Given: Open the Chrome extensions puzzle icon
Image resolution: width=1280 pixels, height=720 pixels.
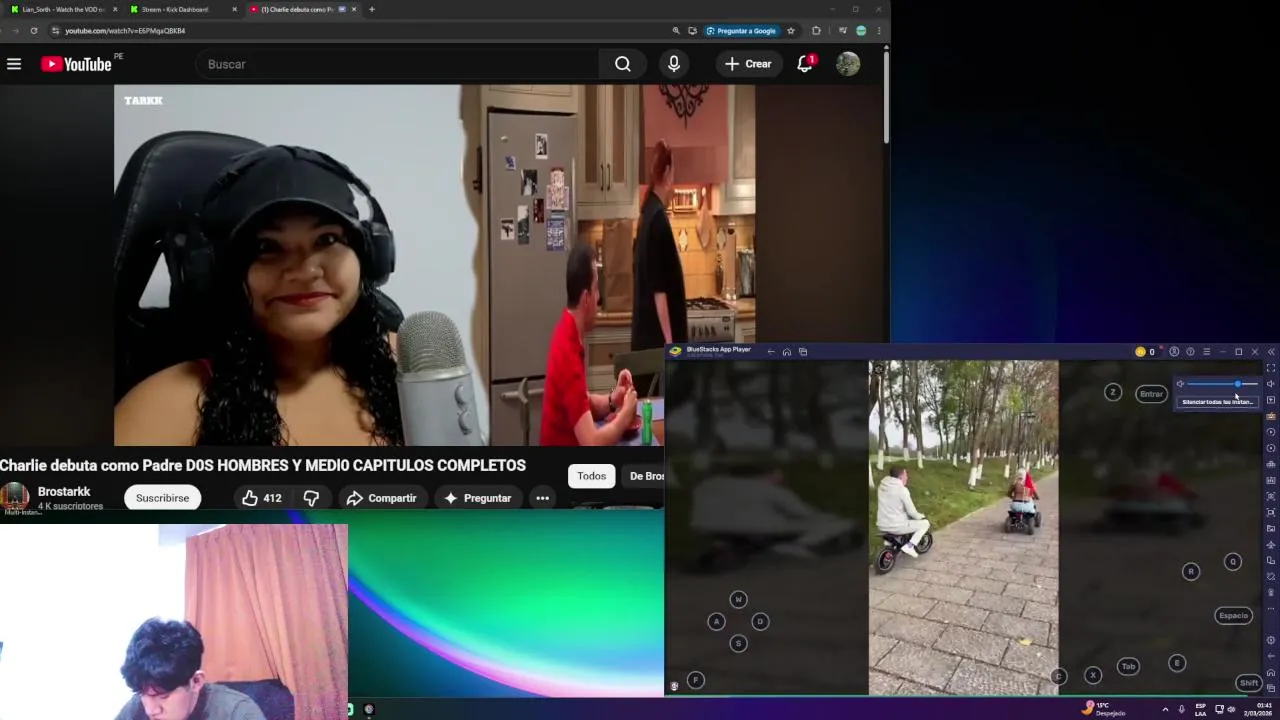Looking at the screenshot, I should 816,31.
